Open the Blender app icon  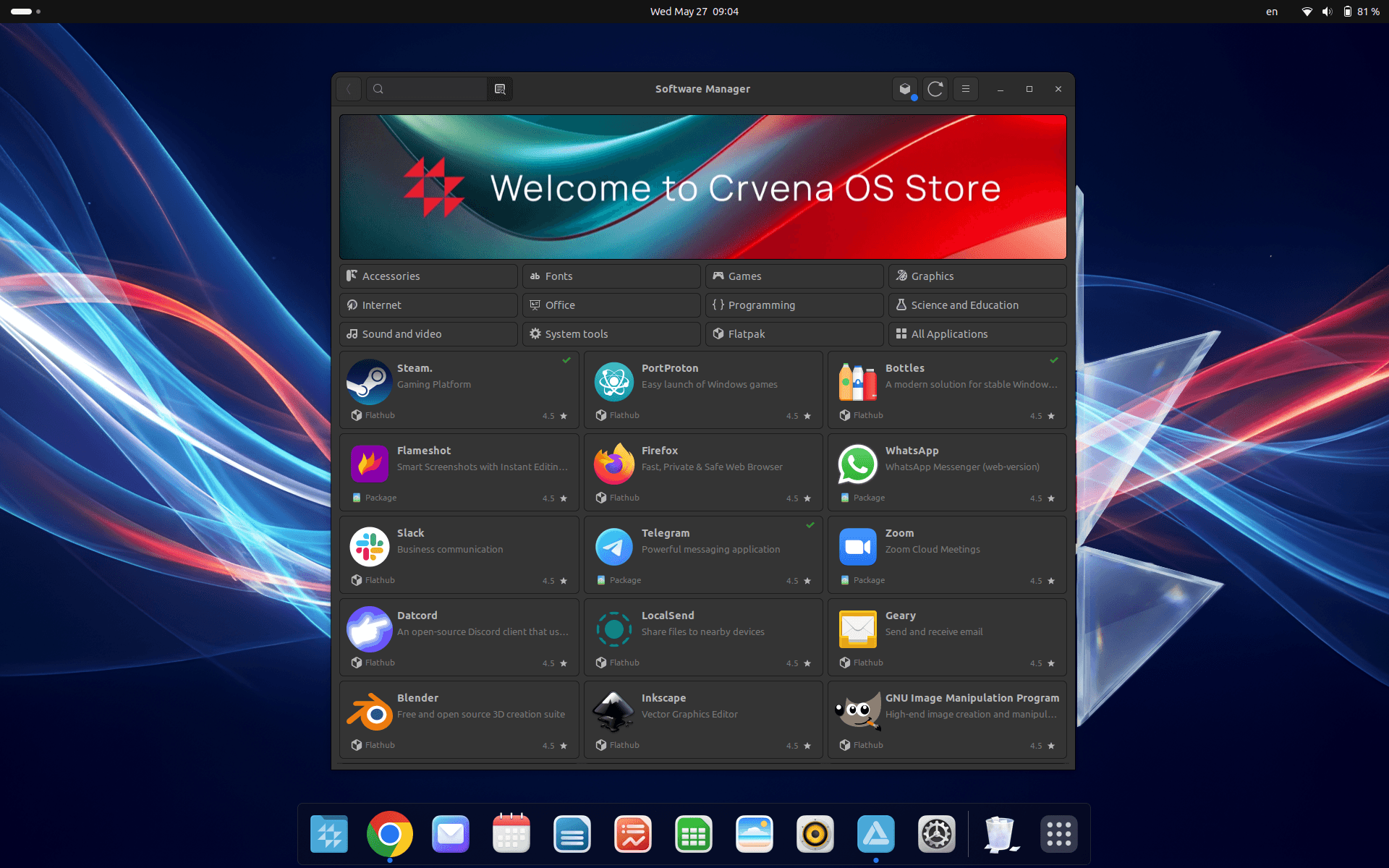click(370, 712)
